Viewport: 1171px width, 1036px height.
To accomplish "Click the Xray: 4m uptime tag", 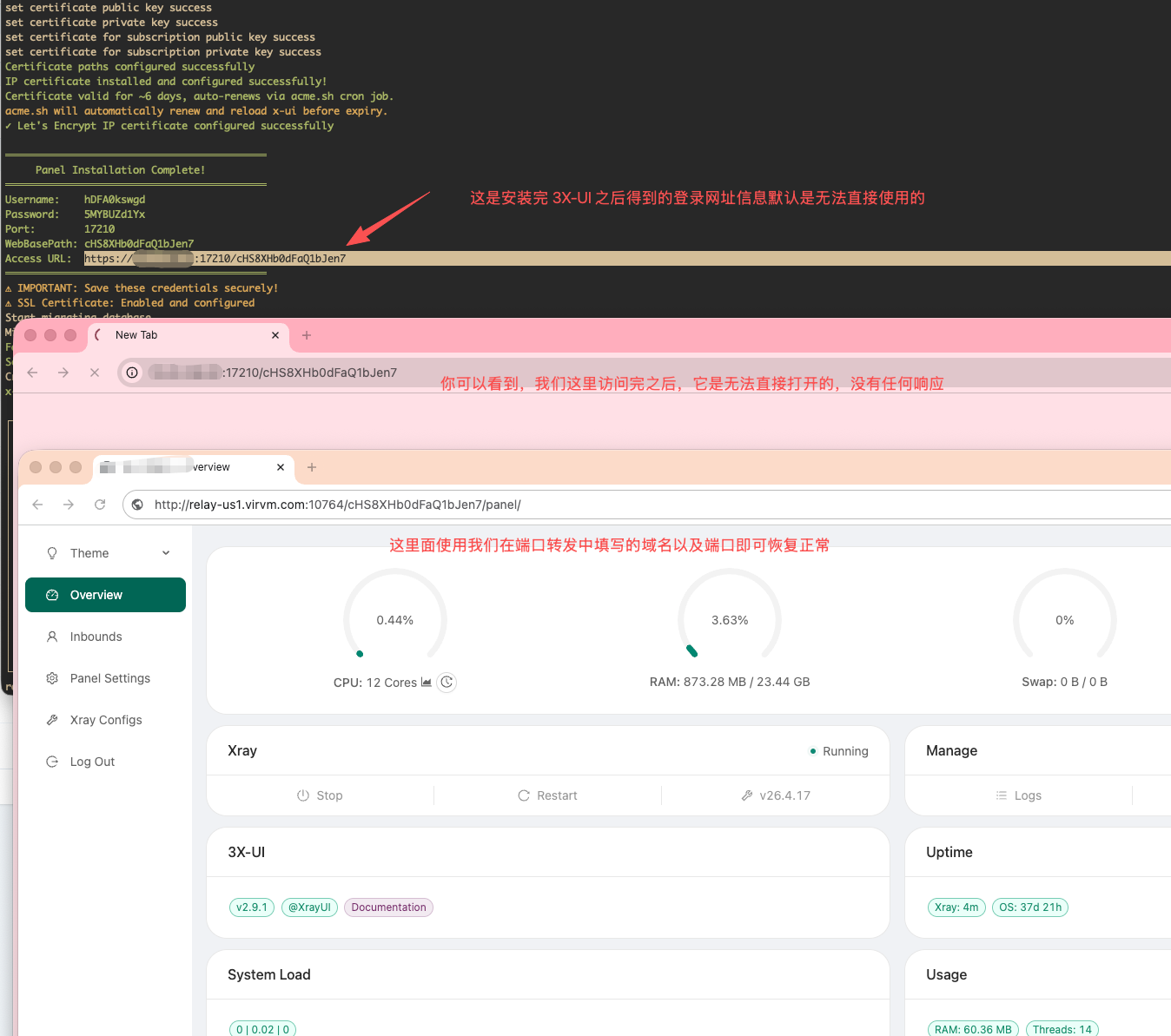I will click(x=956, y=907).
